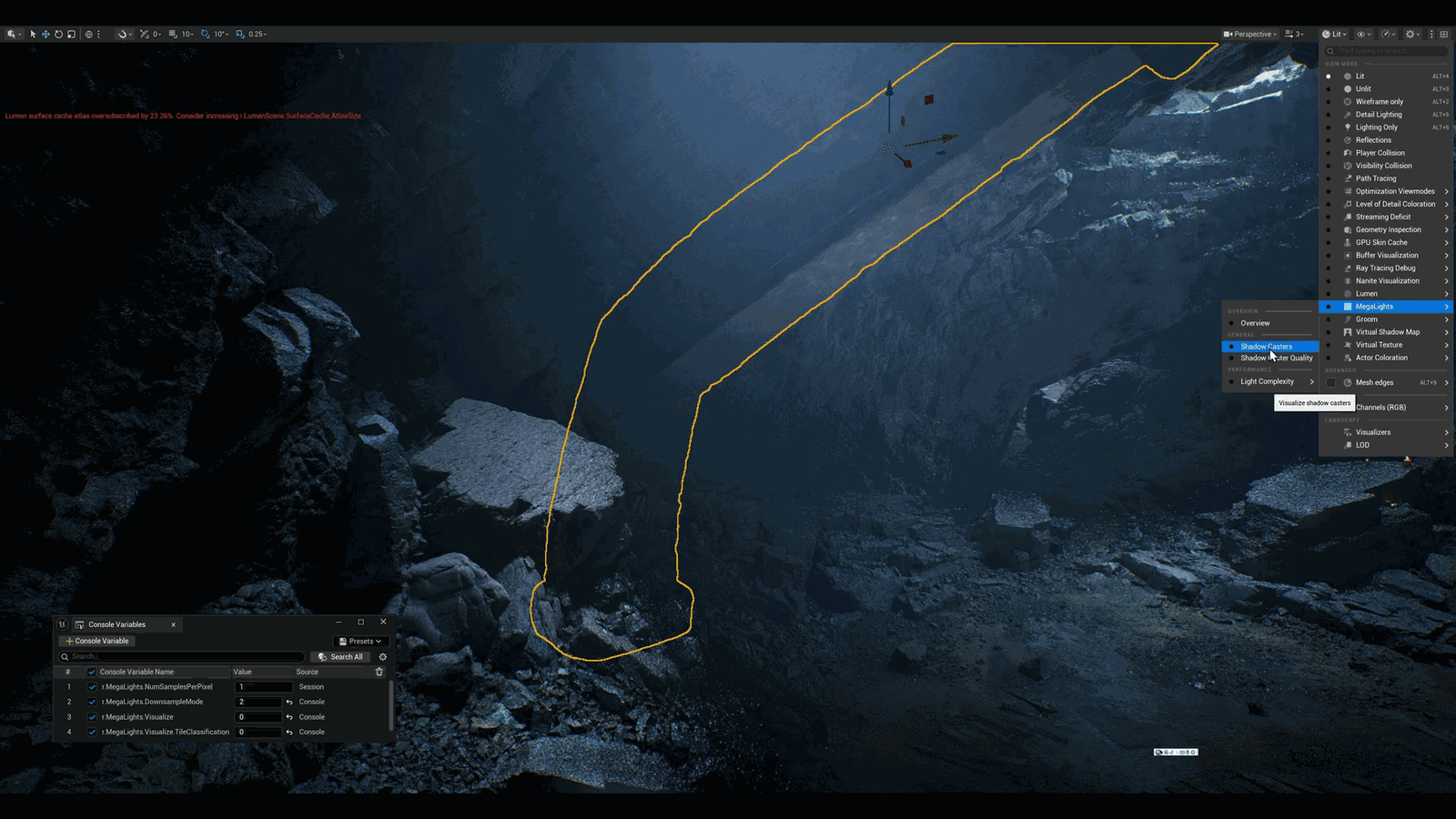Click the Unreal logo in Console Variables window
The width and height of the screenshot is (1456, 819).
point(62,624)
